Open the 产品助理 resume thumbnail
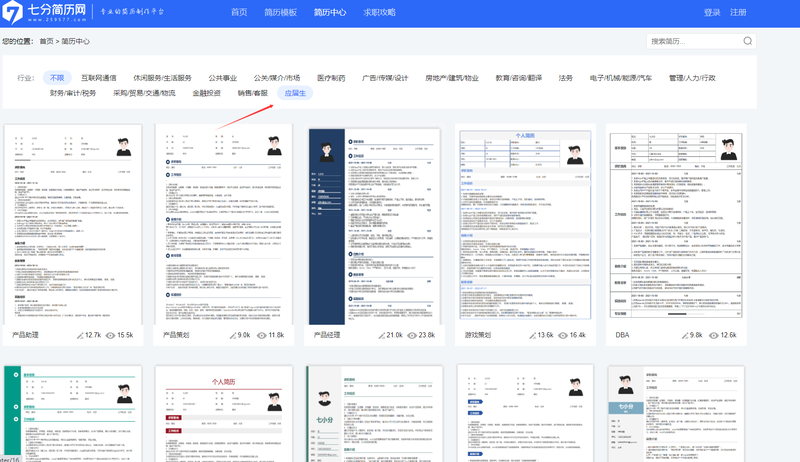Viewport: 800px width, 462px height. 73,224
